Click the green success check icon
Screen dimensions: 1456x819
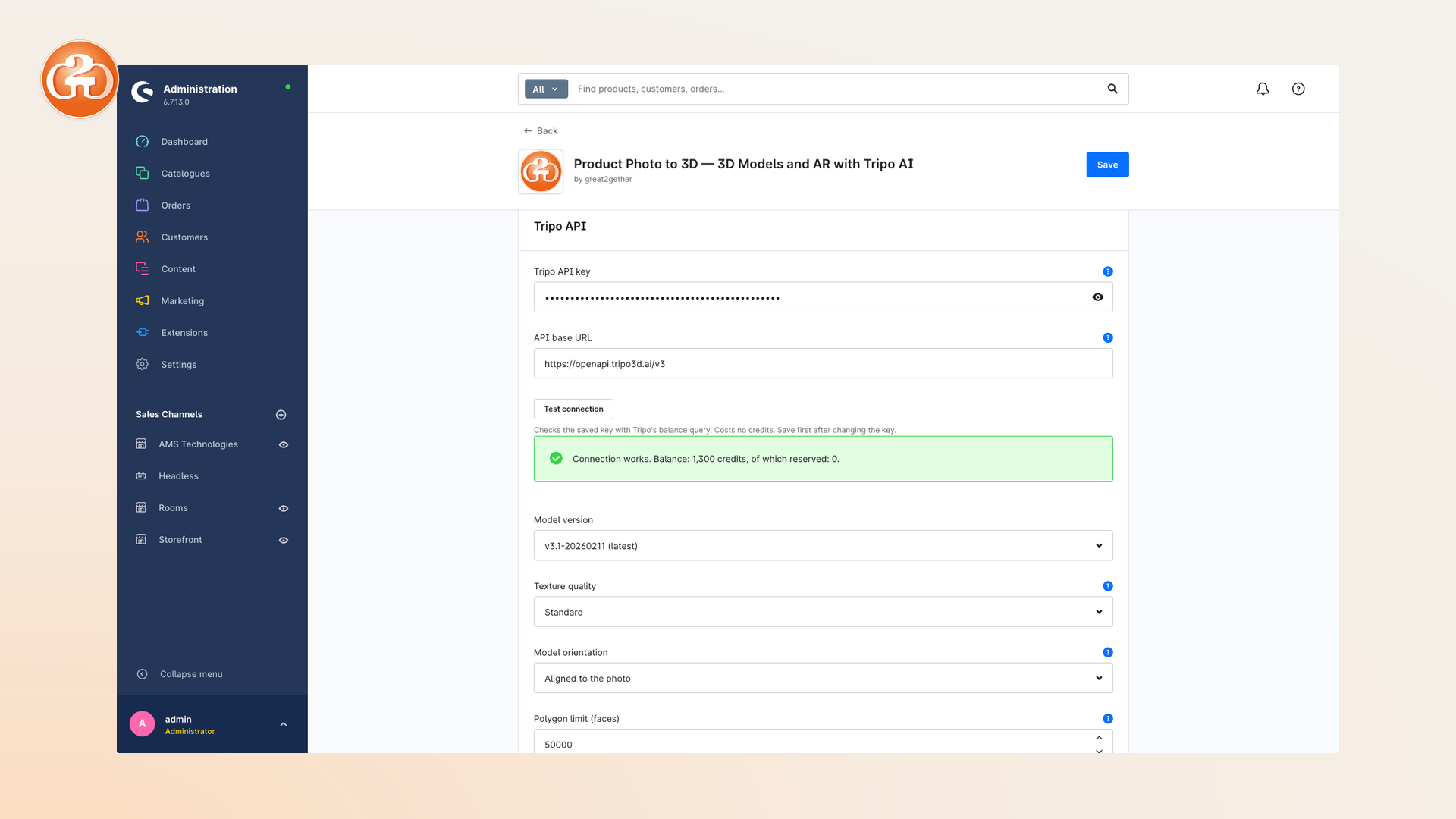tap(556, 458)
